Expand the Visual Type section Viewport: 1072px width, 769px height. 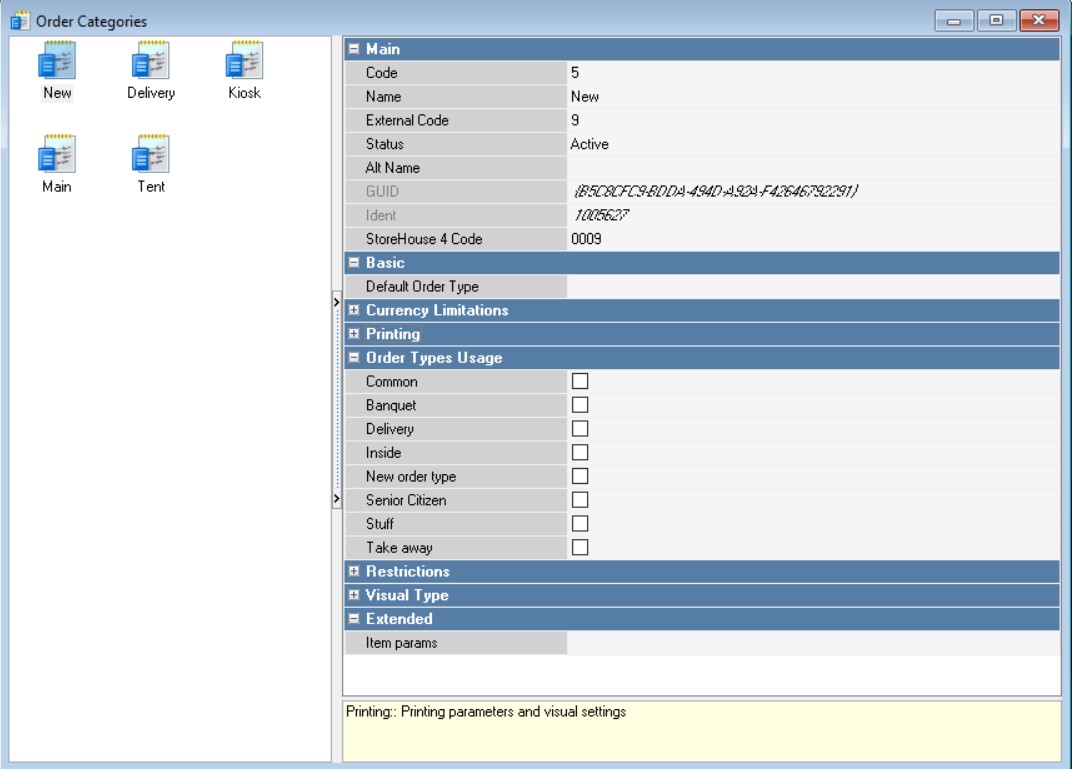click(x=353, y=595)
